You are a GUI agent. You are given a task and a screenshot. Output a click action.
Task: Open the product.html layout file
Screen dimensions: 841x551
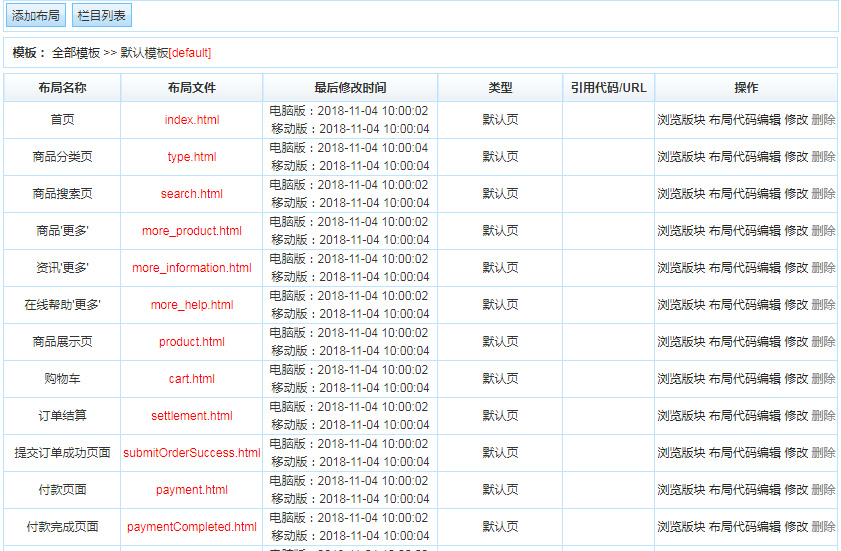click(x=192, y=342)
